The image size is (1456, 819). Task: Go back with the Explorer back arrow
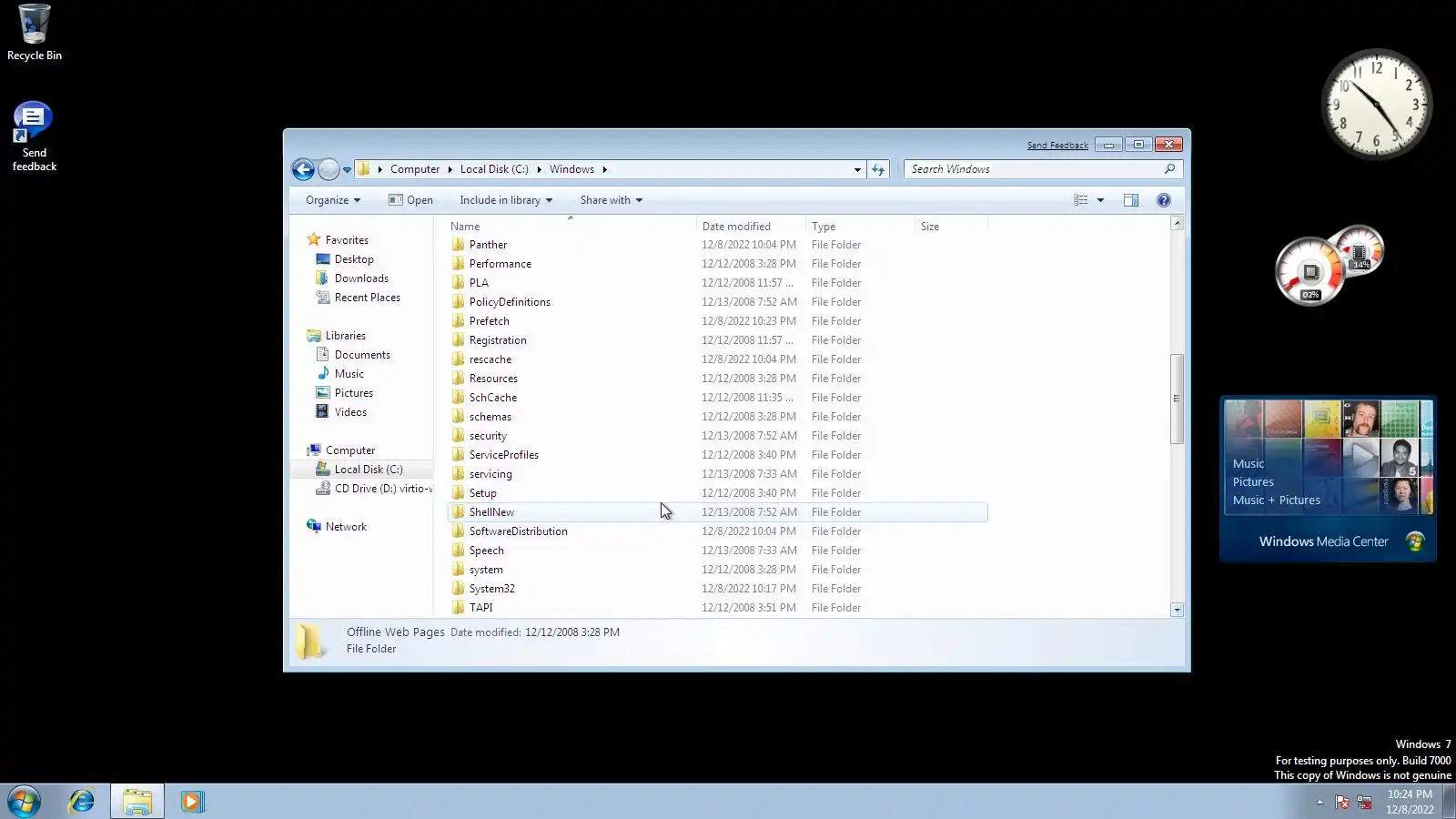[303, 169]
